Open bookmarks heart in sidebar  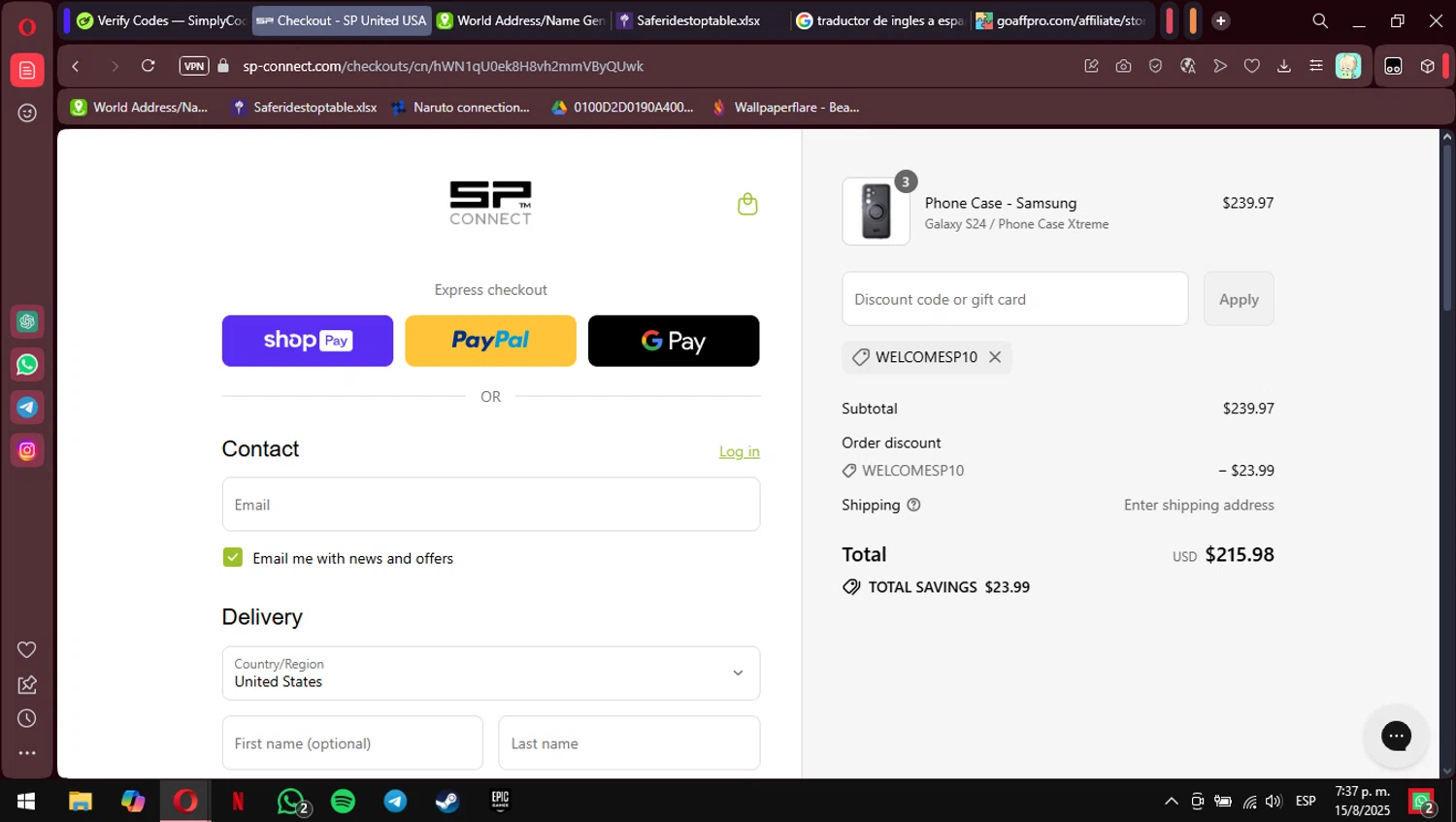[27, 649]
